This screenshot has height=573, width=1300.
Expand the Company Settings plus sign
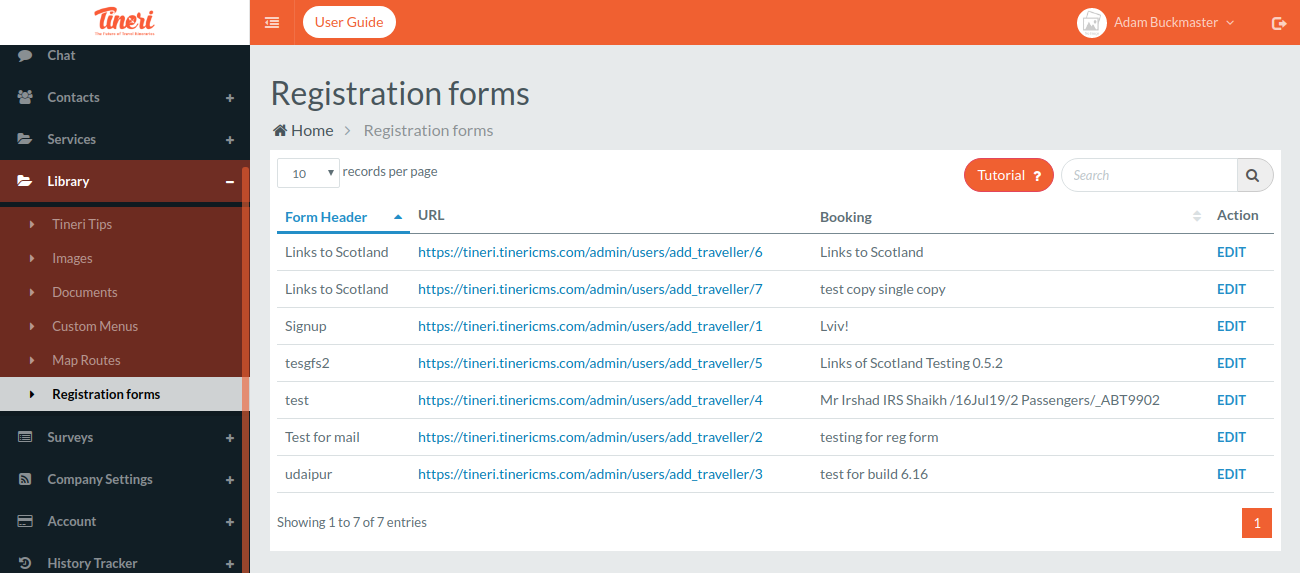[x=230, y=480]
